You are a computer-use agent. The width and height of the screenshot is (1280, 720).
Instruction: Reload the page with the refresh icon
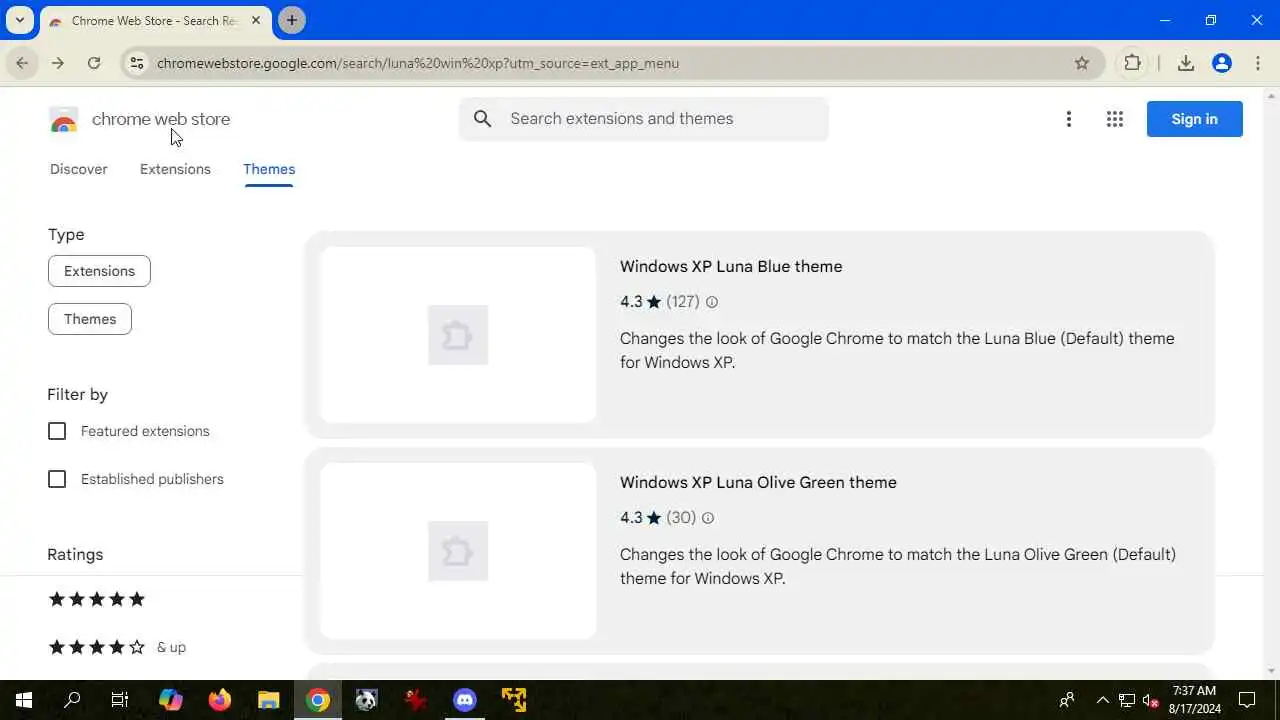[94, 63]
